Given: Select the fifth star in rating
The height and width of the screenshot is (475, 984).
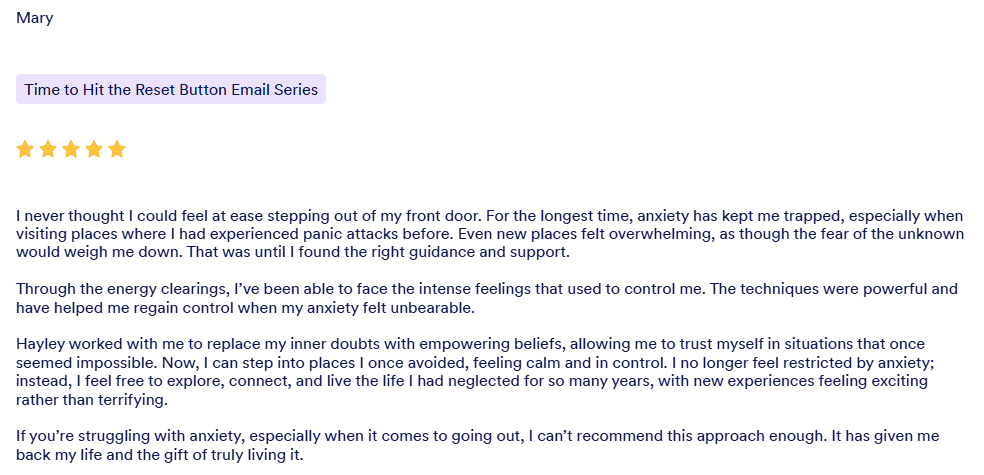Looking at the screenshot, I should pyautogui.click(x=117, y=150).
